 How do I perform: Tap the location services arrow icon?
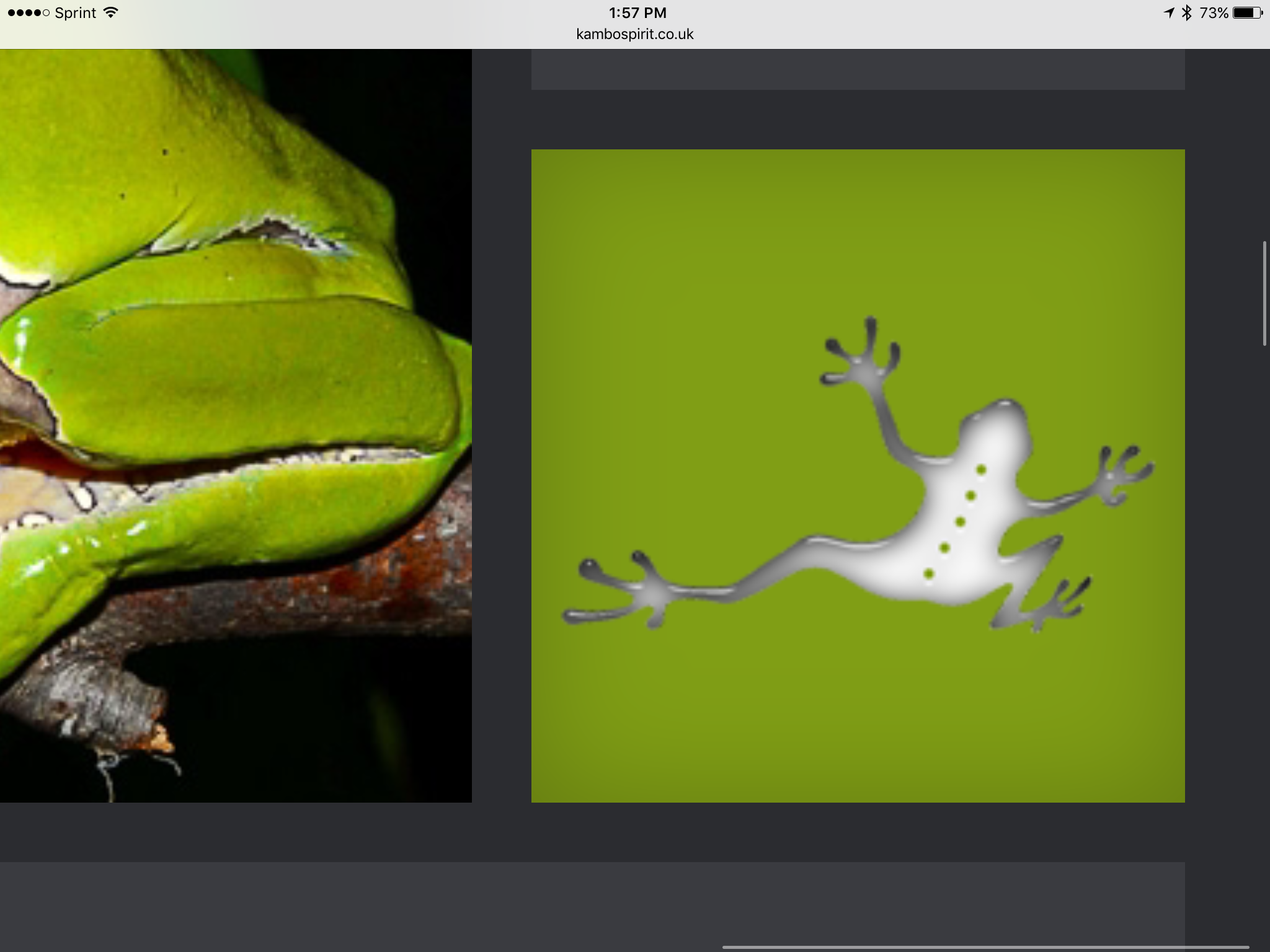[1169, 12]
